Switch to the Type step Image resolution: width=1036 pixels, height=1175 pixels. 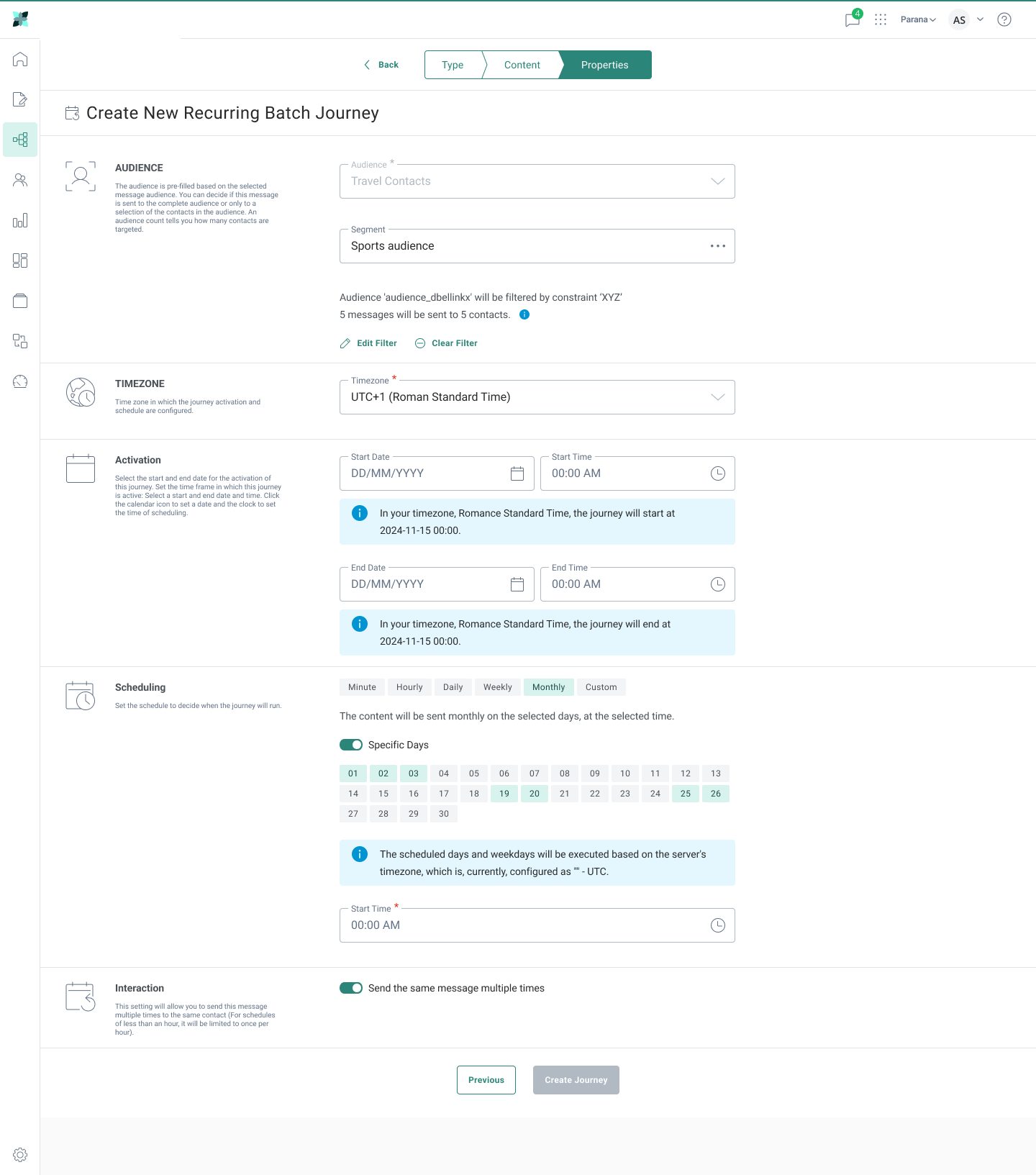453,65
